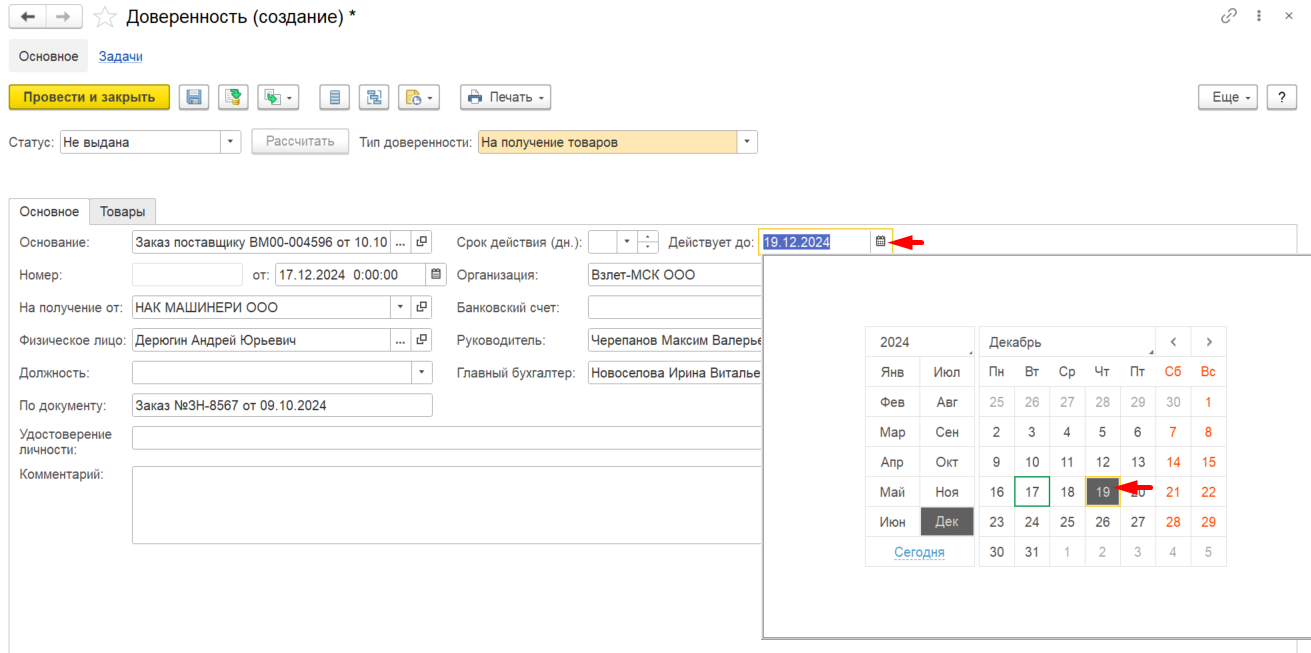The height and width of the screenshot is (653, 1311).
Task: Open calendar for the 'от' date field
Action: pos(436,274)
